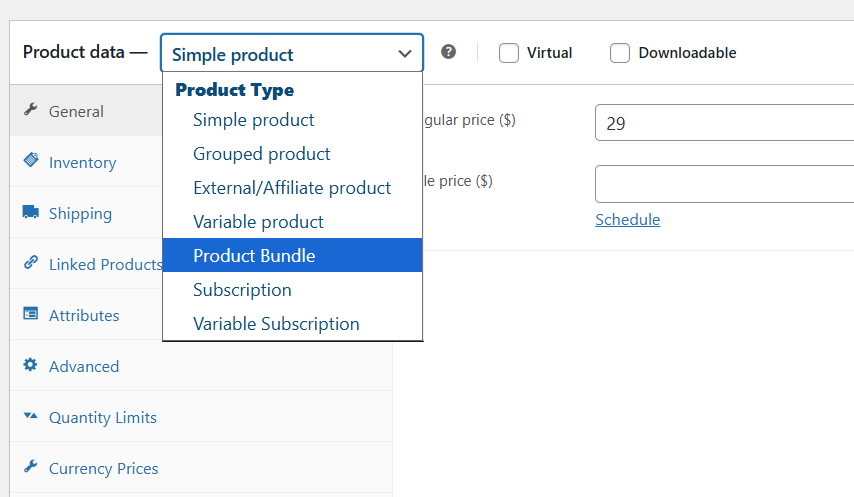Pick Grouped product in the dropdown
The height and width of the screenshot is (497, 854).
[x=292, y=154]
